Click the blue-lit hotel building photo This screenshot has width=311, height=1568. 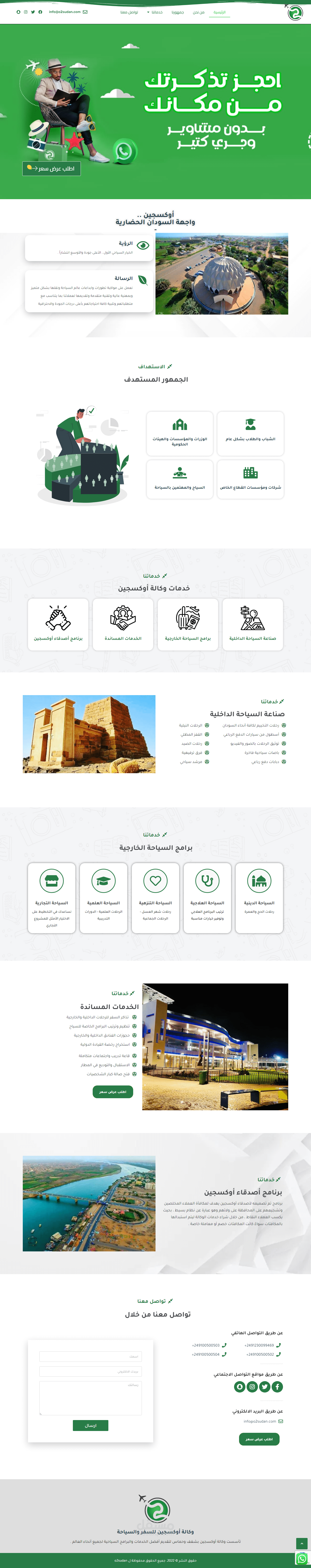[x=215, y=1047]
